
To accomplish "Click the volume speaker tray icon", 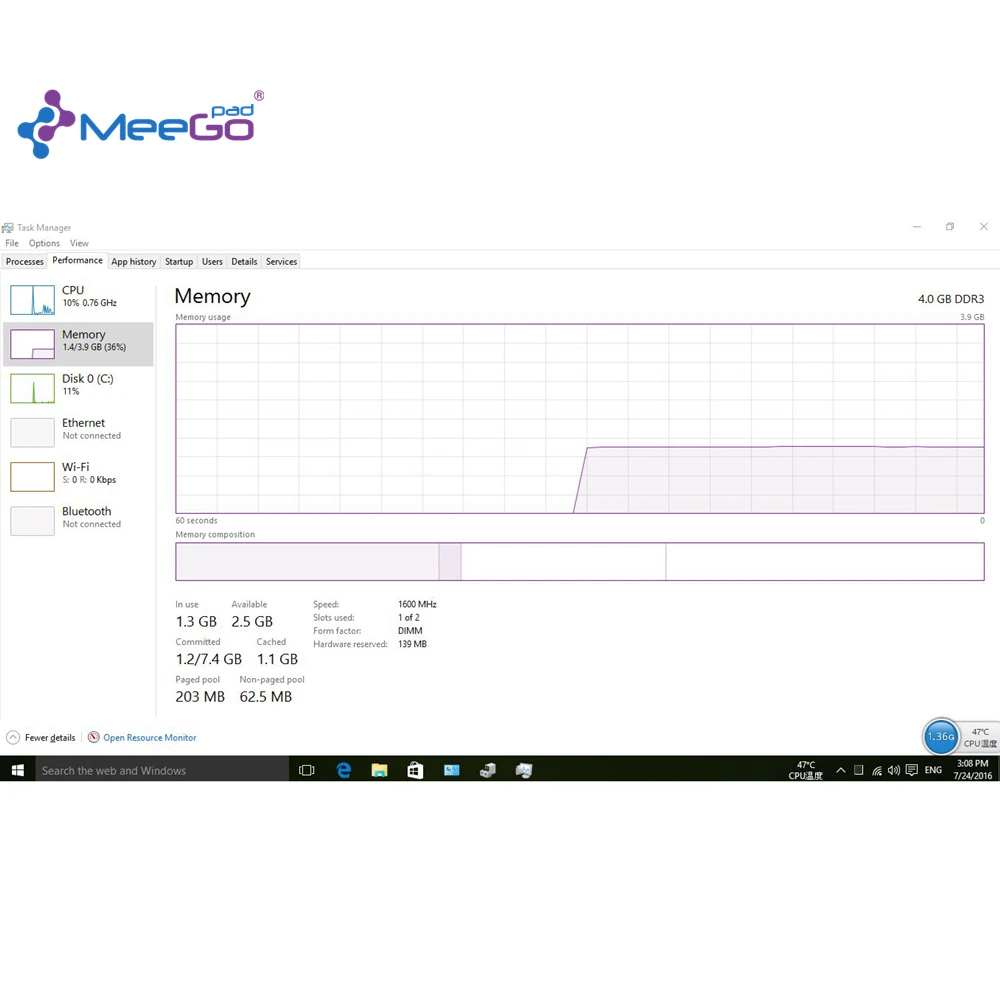I will pos(893,770).
